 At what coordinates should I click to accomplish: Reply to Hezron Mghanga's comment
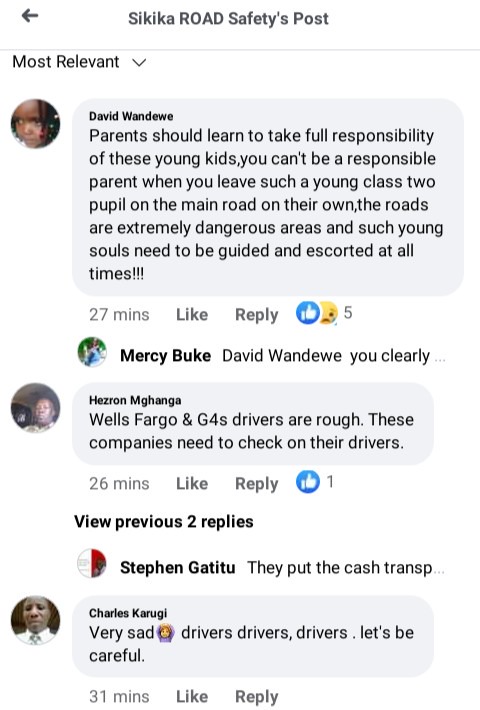(256, 484)
